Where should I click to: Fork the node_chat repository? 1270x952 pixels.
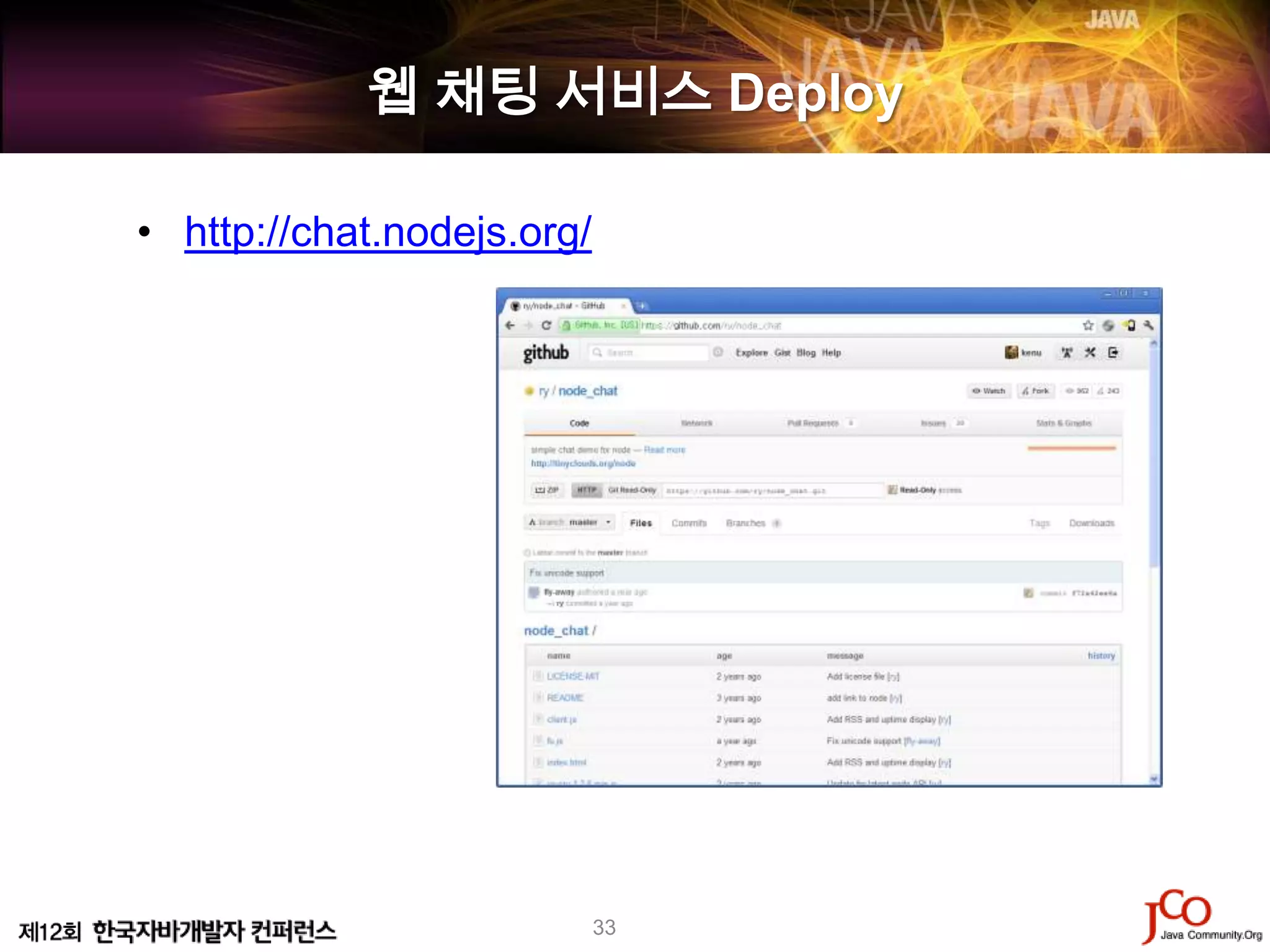(x=1036, y=391)
